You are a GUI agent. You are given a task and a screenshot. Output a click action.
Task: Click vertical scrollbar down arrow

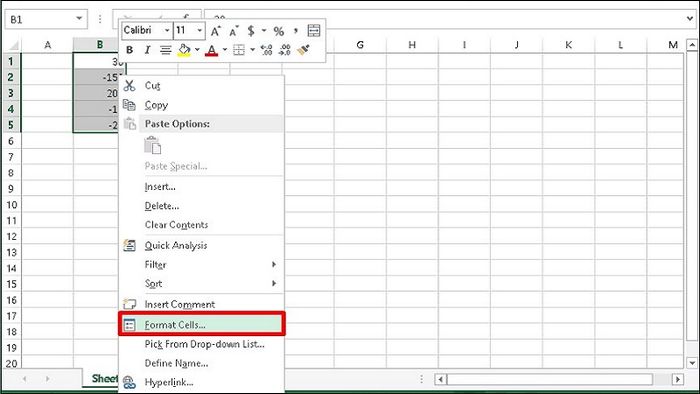coord(692,362)
